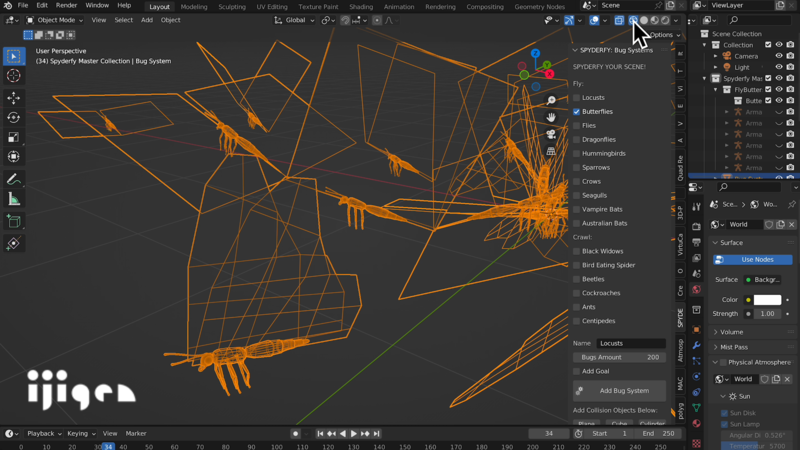Open the Modifiers wrench properties tab
The image size is (800, 450).
696,345
